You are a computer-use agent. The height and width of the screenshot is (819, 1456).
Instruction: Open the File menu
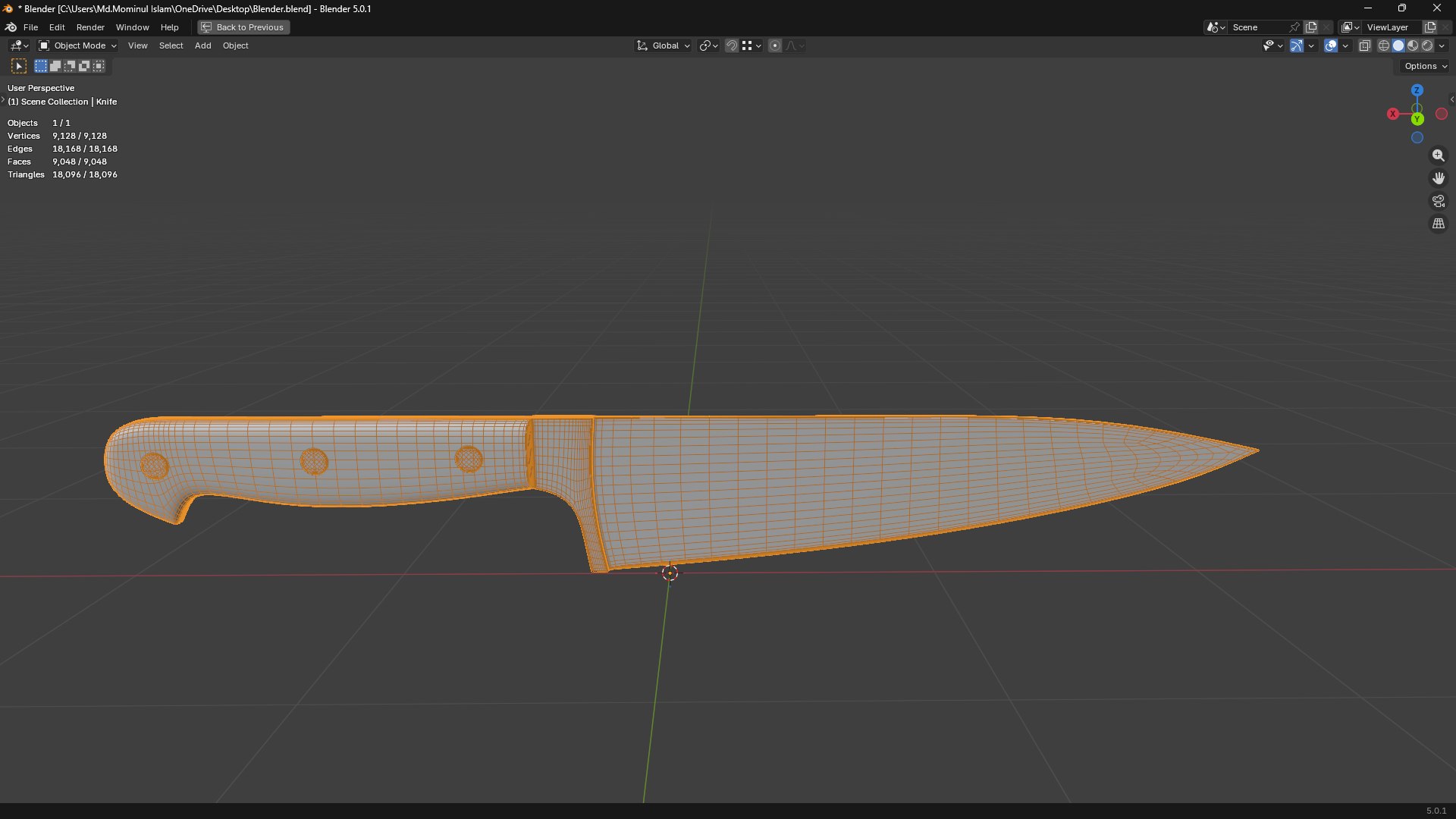(x=30, y=27)
